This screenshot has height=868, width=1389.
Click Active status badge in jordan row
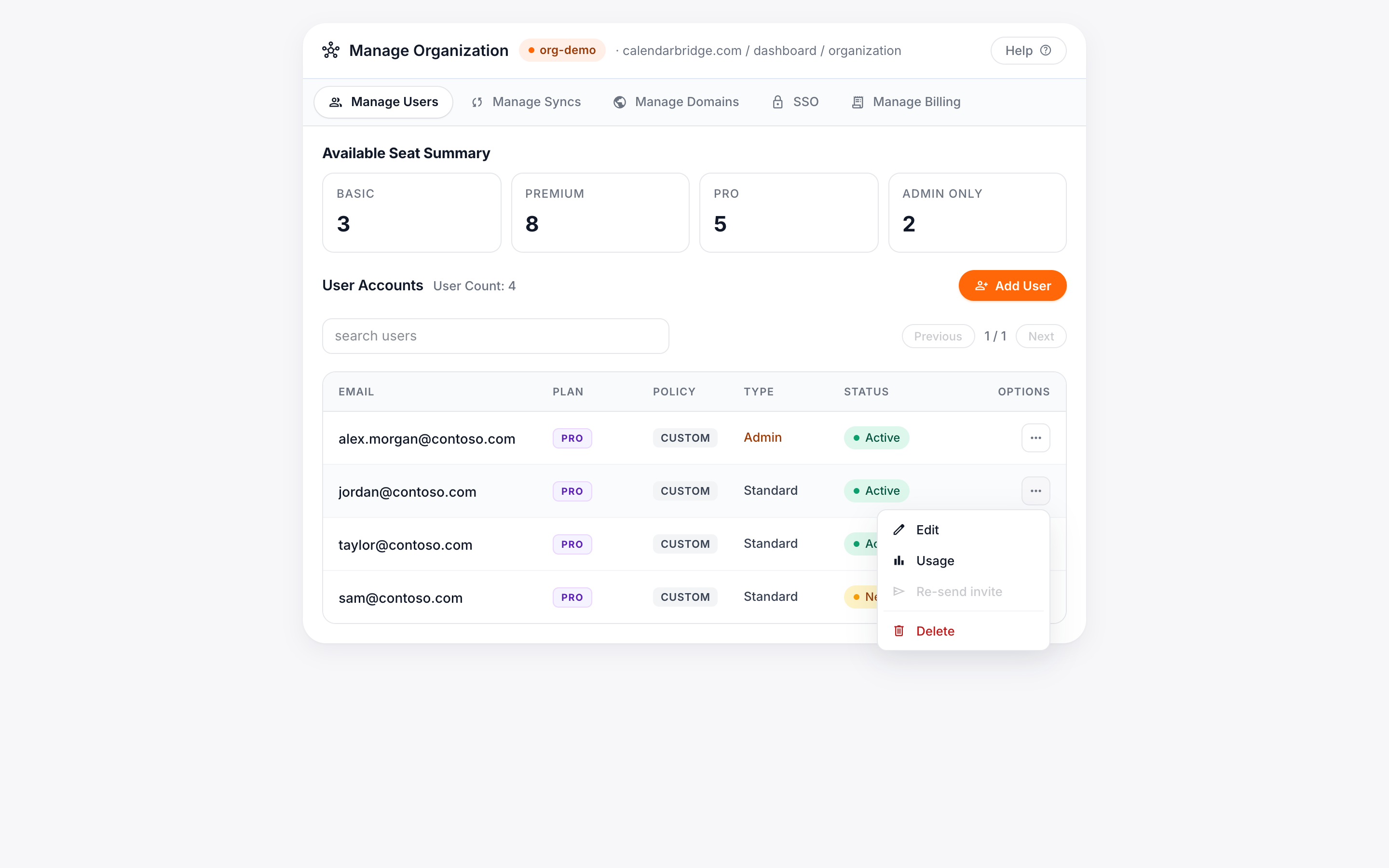[876, 491]
